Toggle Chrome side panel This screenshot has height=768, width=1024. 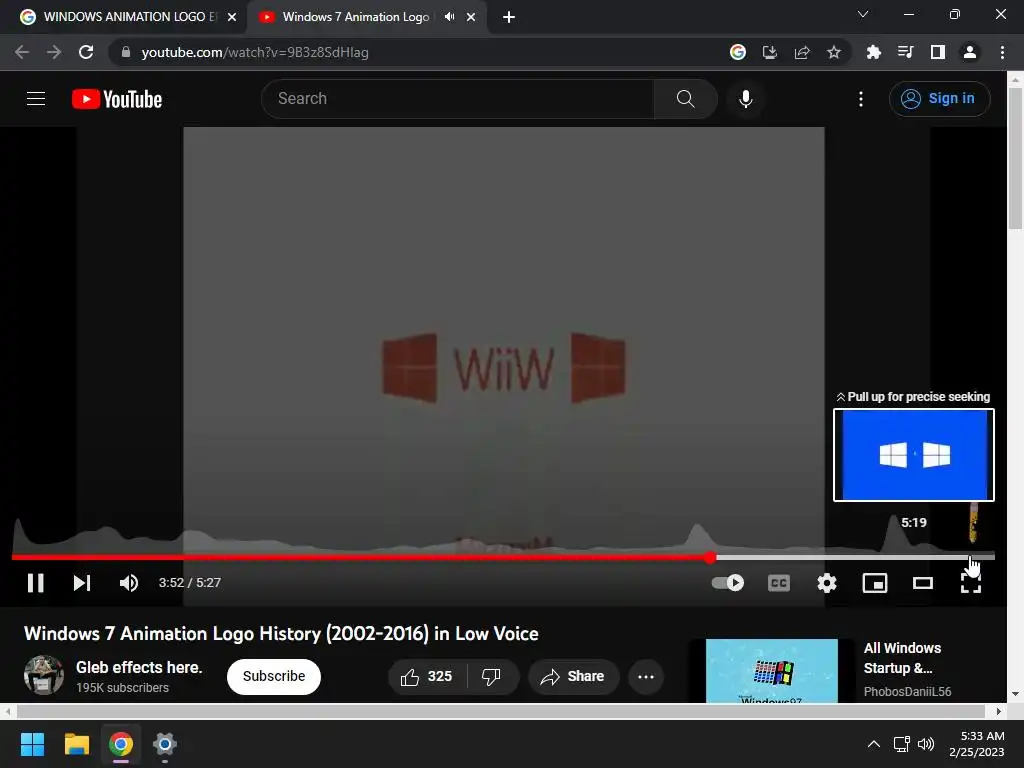[938, 52]
